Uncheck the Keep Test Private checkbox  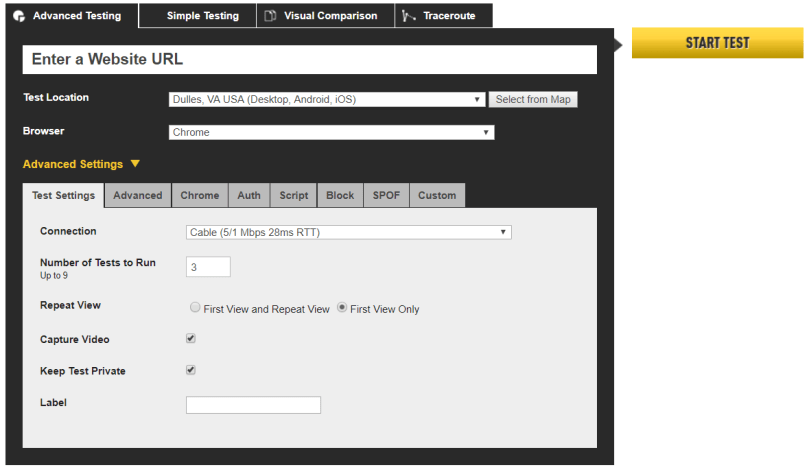(x=191, y=370)
